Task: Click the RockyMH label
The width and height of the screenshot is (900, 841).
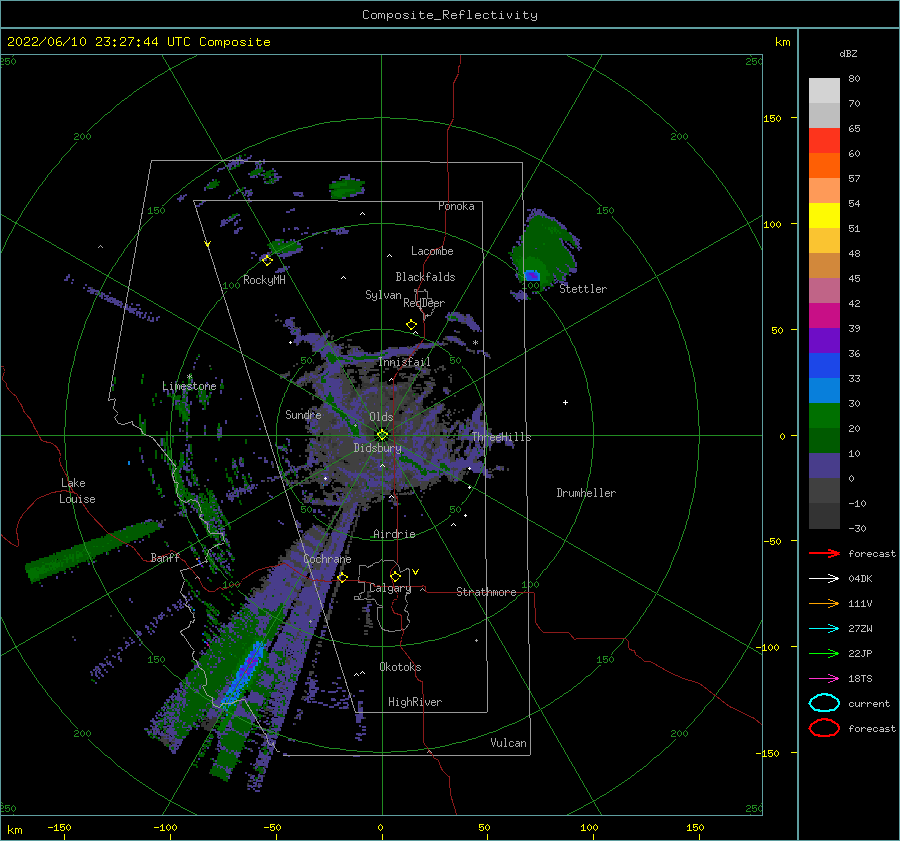Action: click(x=264, y=280)
